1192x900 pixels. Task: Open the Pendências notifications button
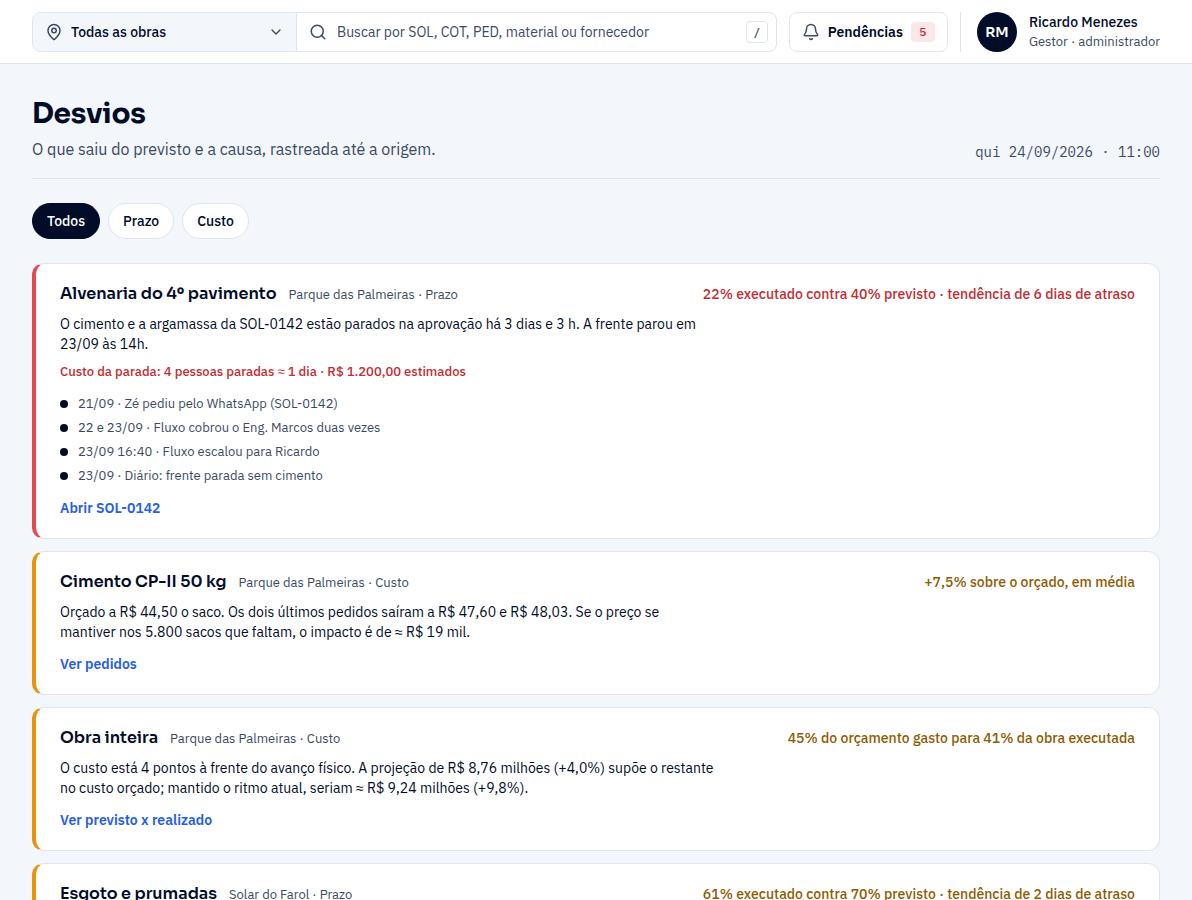click(x=868, y=32)
